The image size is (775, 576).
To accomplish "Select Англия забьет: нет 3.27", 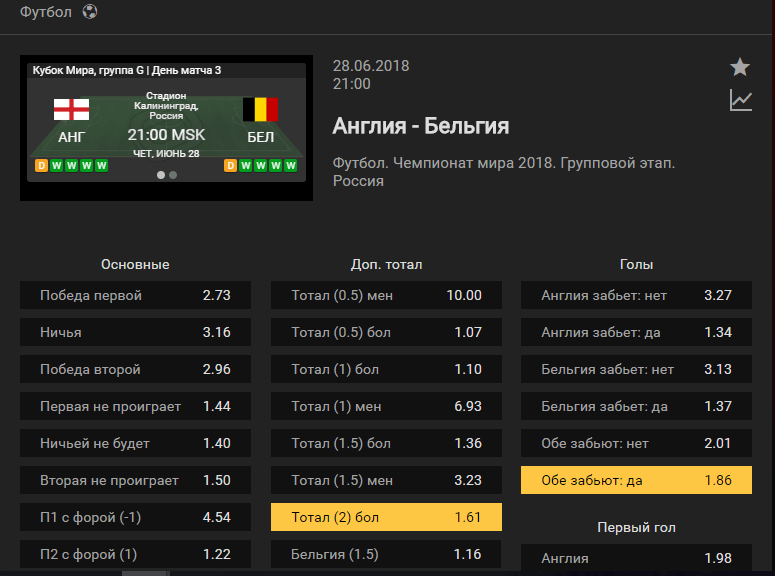I will pyautogui.click(x=637, y=295).
